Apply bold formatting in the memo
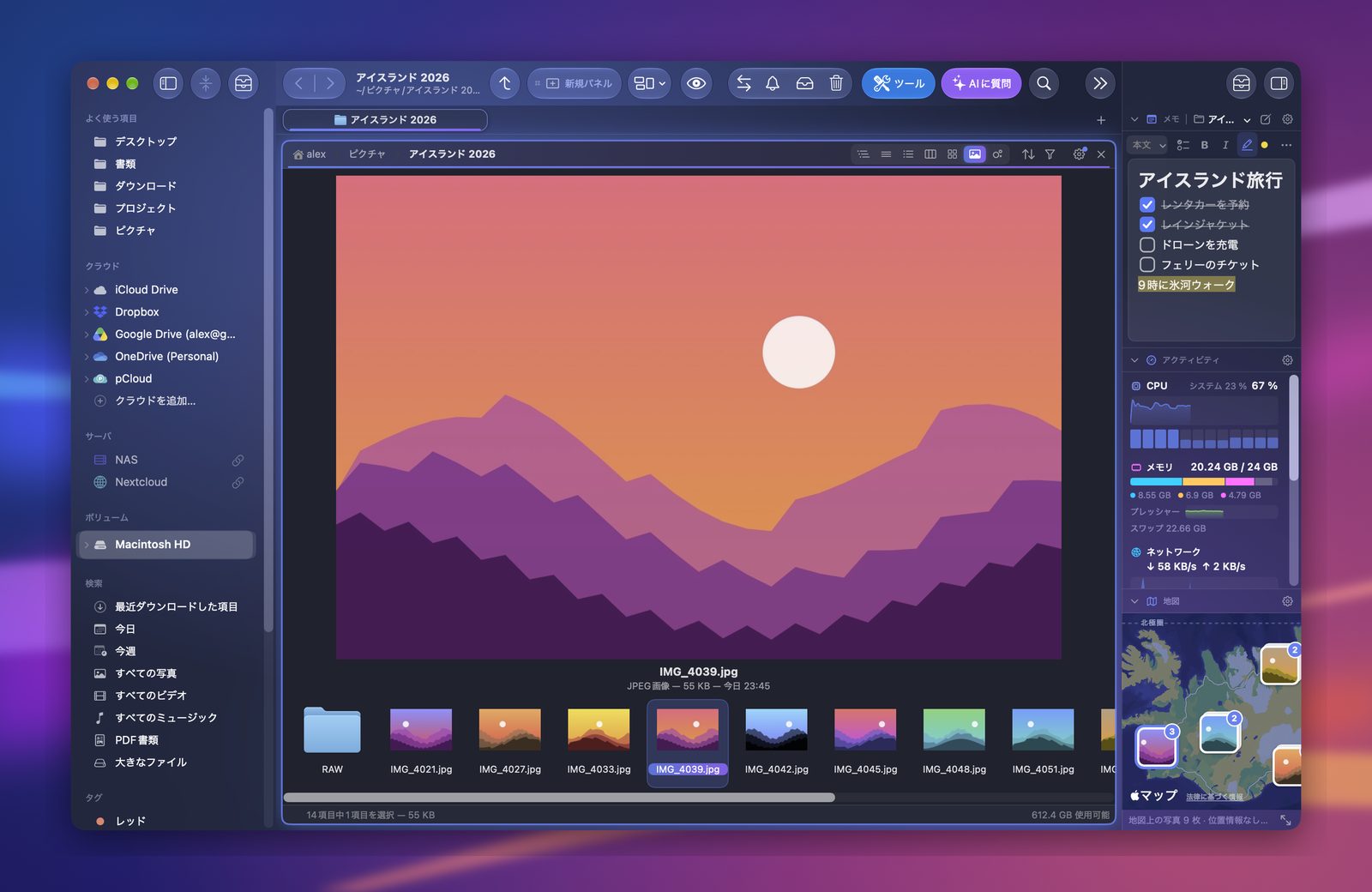 pyautogui.click(x=1205, y=145)
